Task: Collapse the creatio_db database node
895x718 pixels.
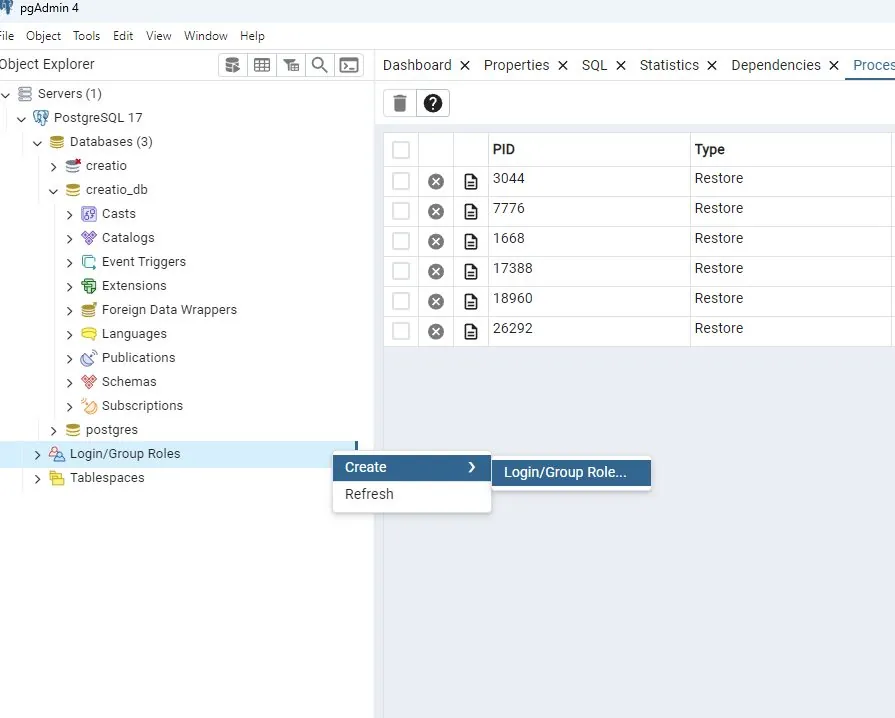Action: [54, 191]
